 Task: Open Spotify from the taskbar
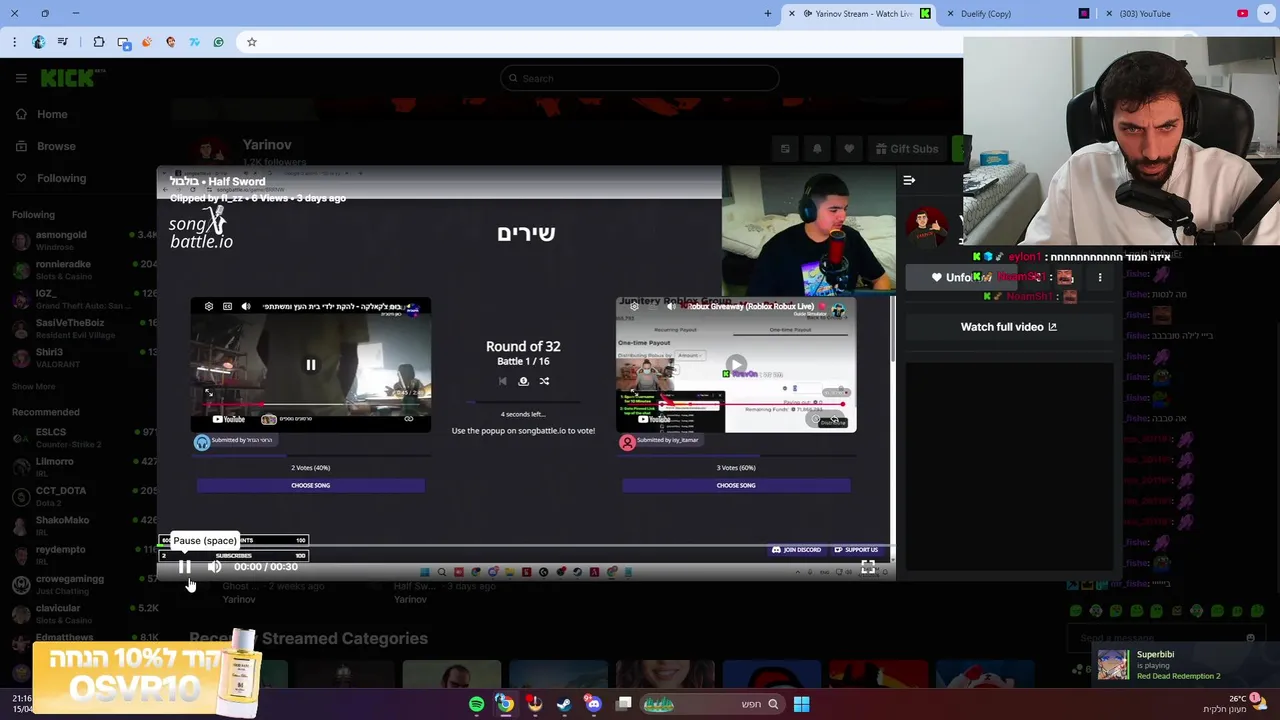click(x=476, y=704)
